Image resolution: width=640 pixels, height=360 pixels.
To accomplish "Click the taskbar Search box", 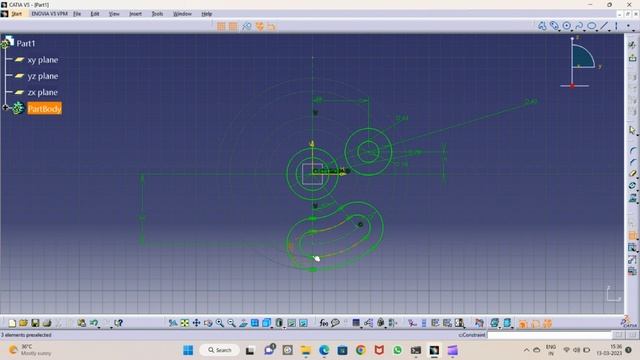I will 220,350.
